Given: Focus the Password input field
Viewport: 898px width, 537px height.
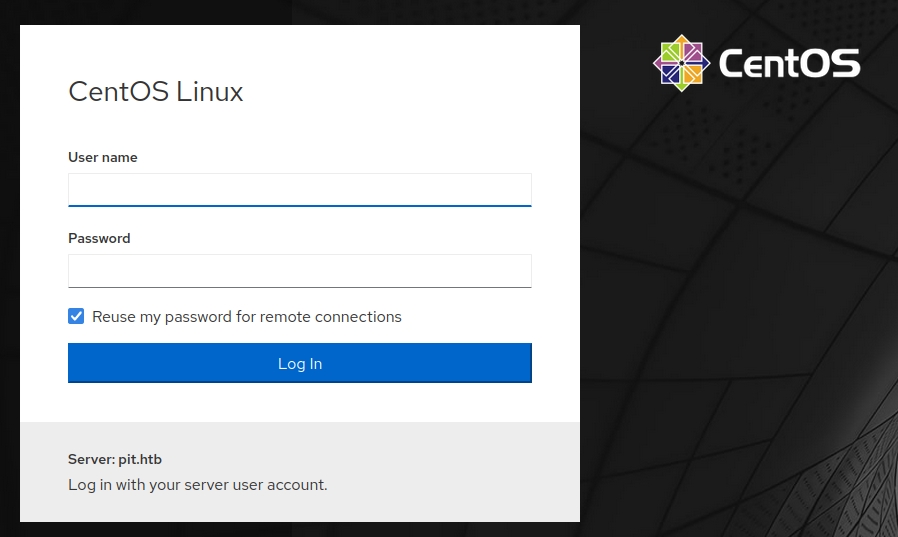Looking at the screenshot, I should click(299, 270).
